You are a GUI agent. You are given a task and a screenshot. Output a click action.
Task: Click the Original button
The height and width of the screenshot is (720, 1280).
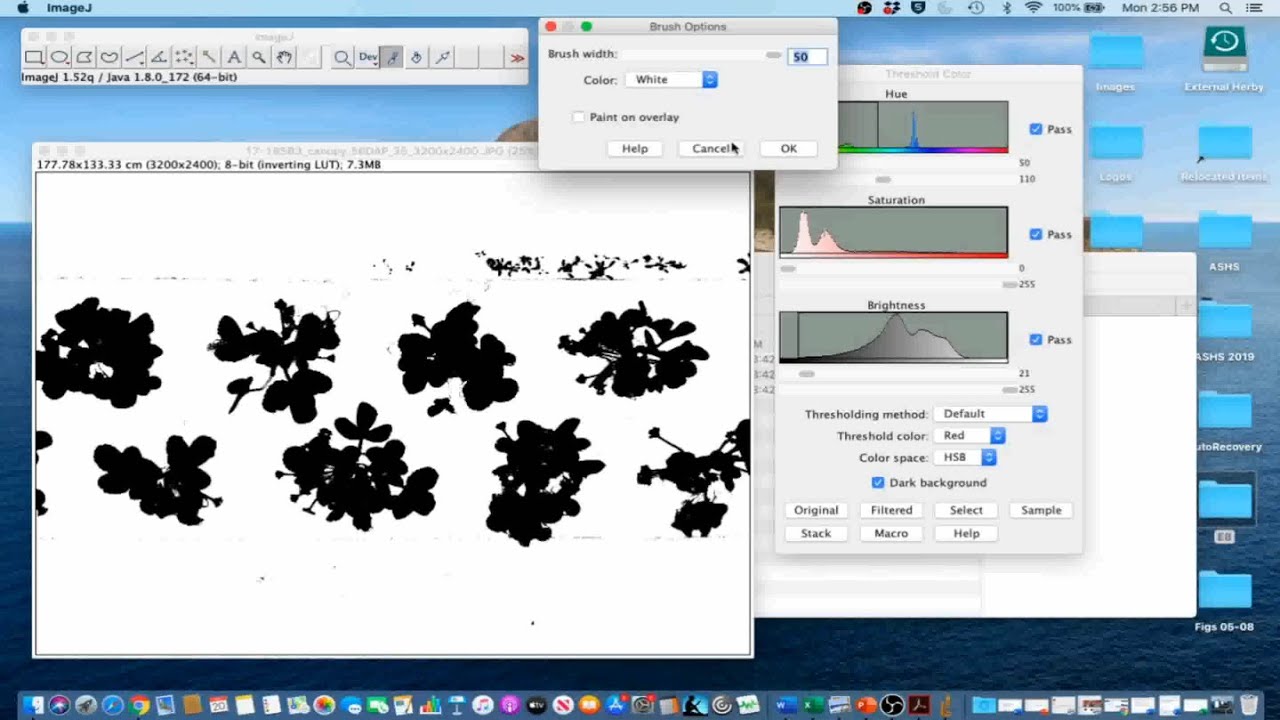[816, 510]
